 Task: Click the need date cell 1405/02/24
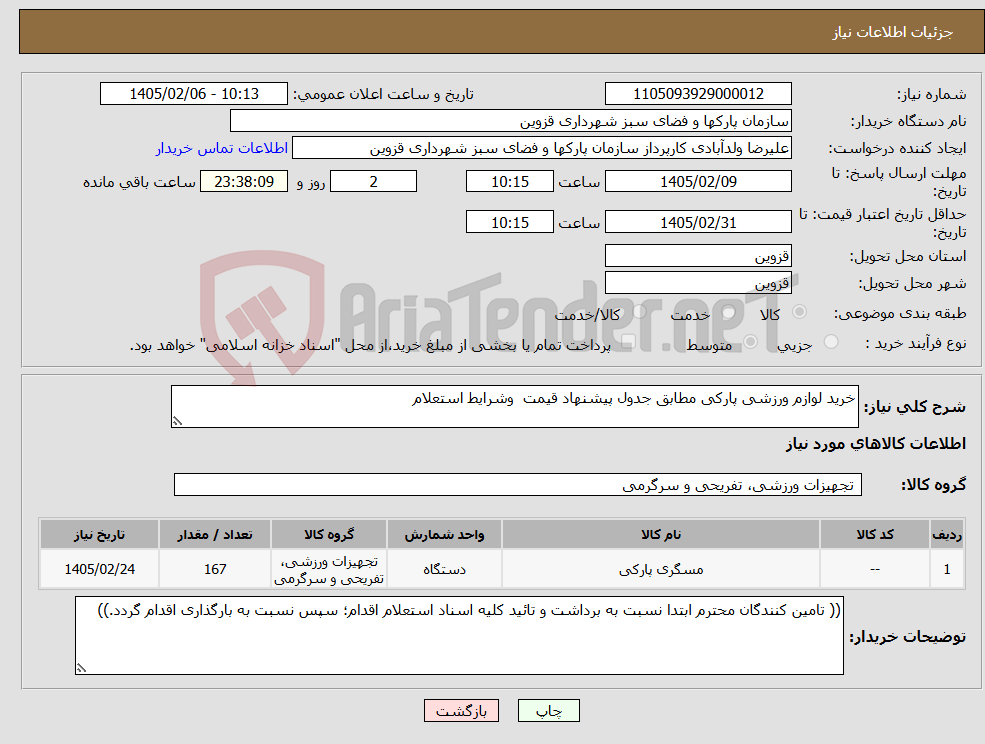pyautogui.click(x=99, y=569)
